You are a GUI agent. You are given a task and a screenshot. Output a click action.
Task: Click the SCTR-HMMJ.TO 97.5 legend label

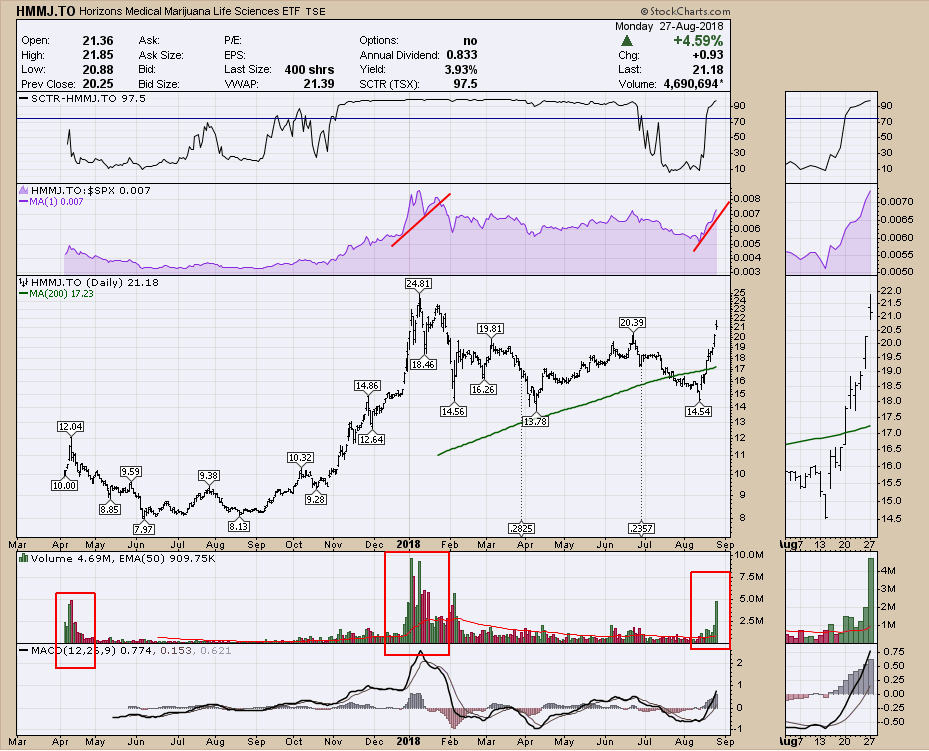88,98
